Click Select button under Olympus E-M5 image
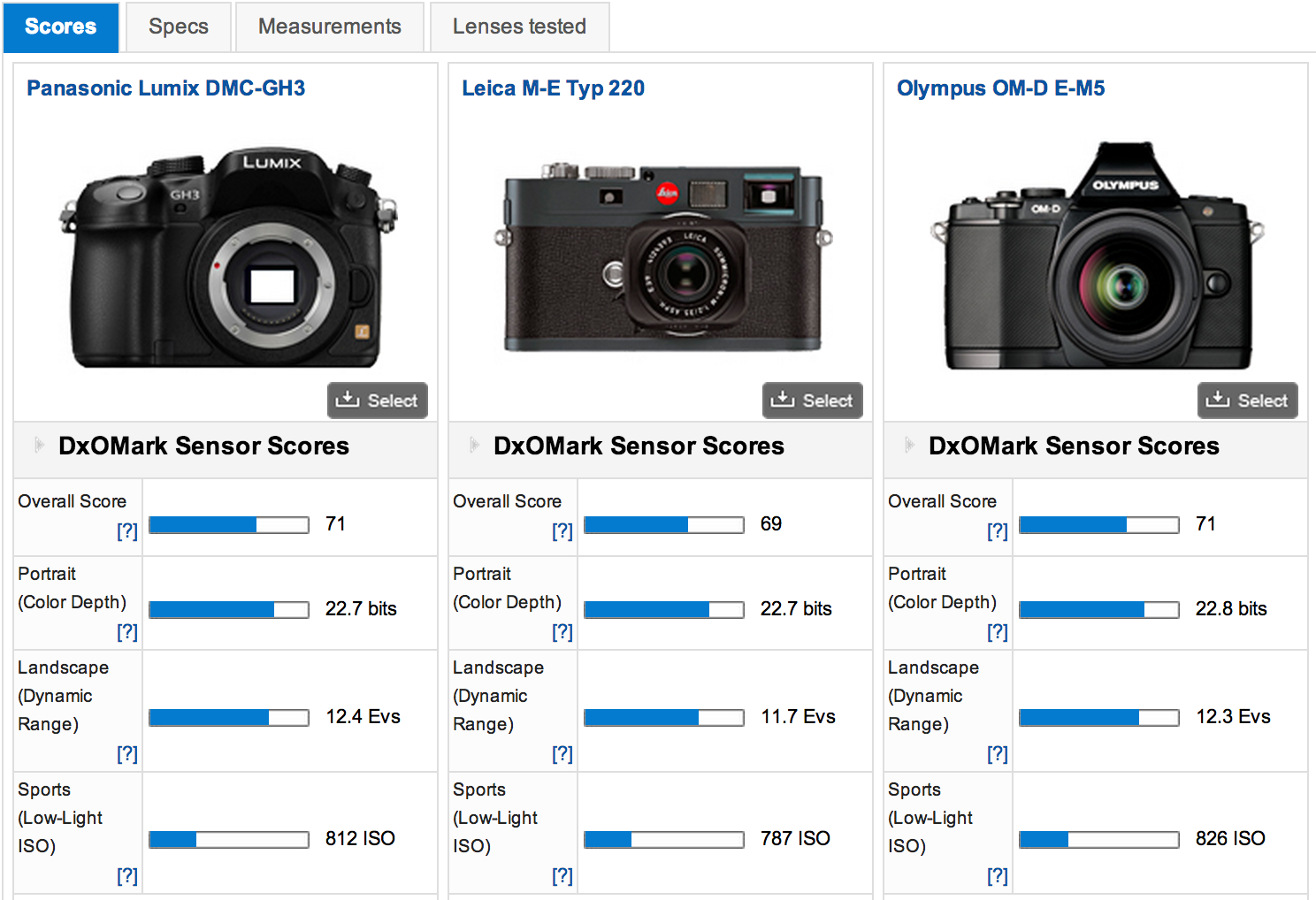 coord(1248,400)
